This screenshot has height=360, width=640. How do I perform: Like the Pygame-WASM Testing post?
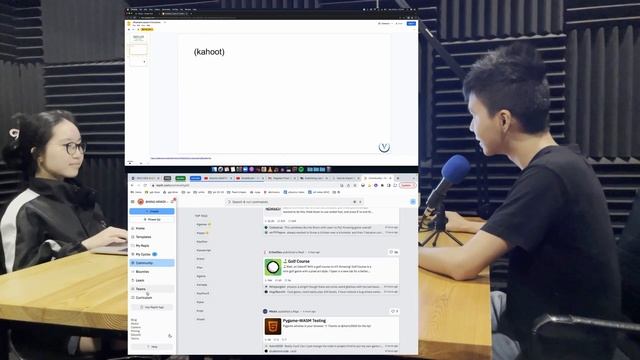[x=394, y=311]
